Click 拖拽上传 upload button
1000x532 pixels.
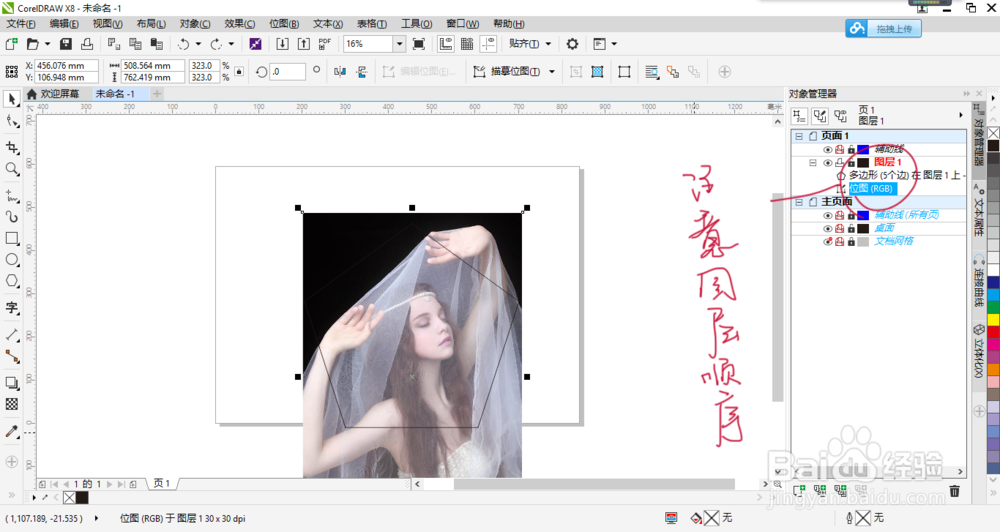(883, 29)
